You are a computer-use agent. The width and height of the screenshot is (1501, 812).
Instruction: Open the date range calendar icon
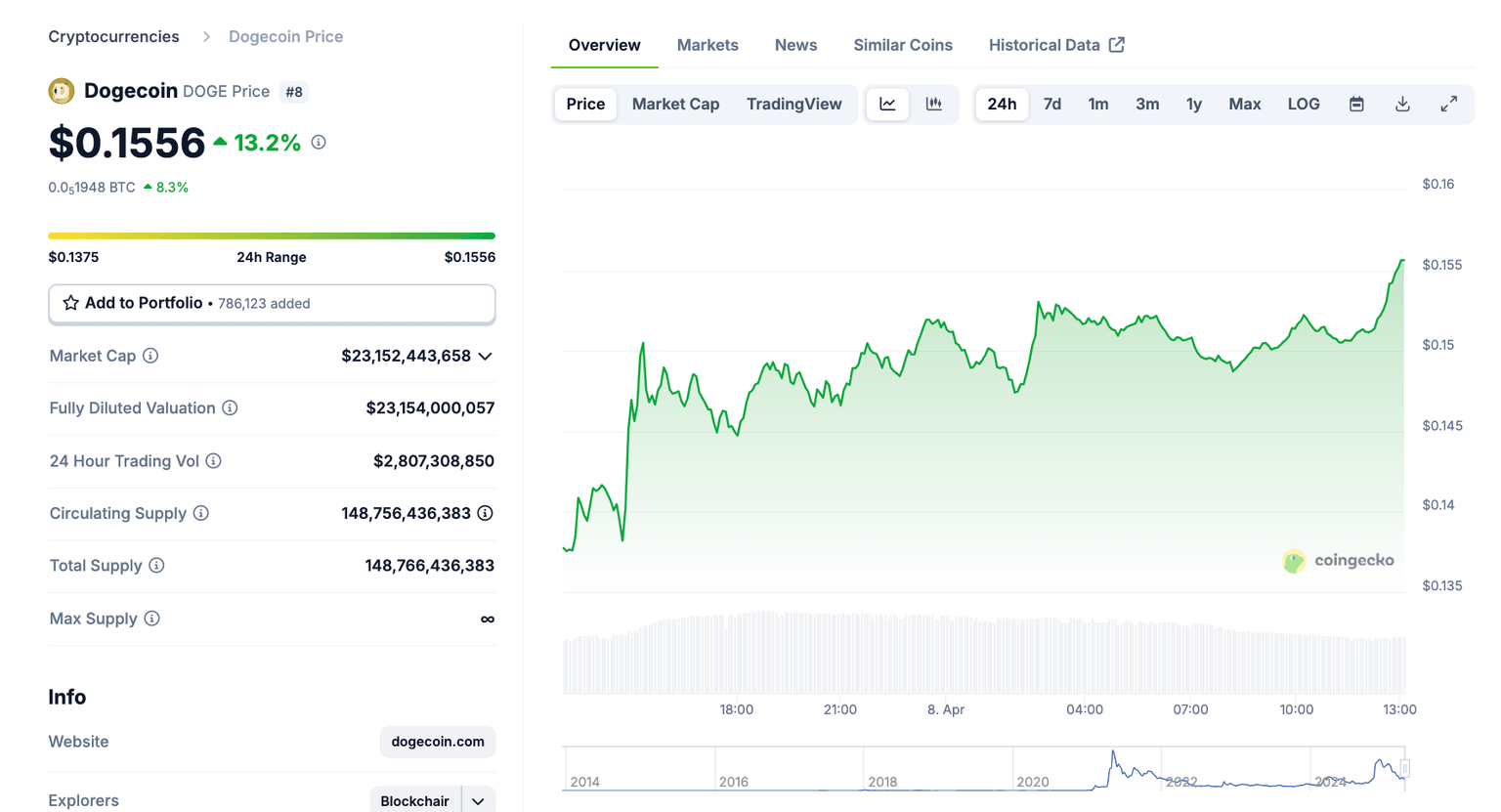tap(1356, 104)
